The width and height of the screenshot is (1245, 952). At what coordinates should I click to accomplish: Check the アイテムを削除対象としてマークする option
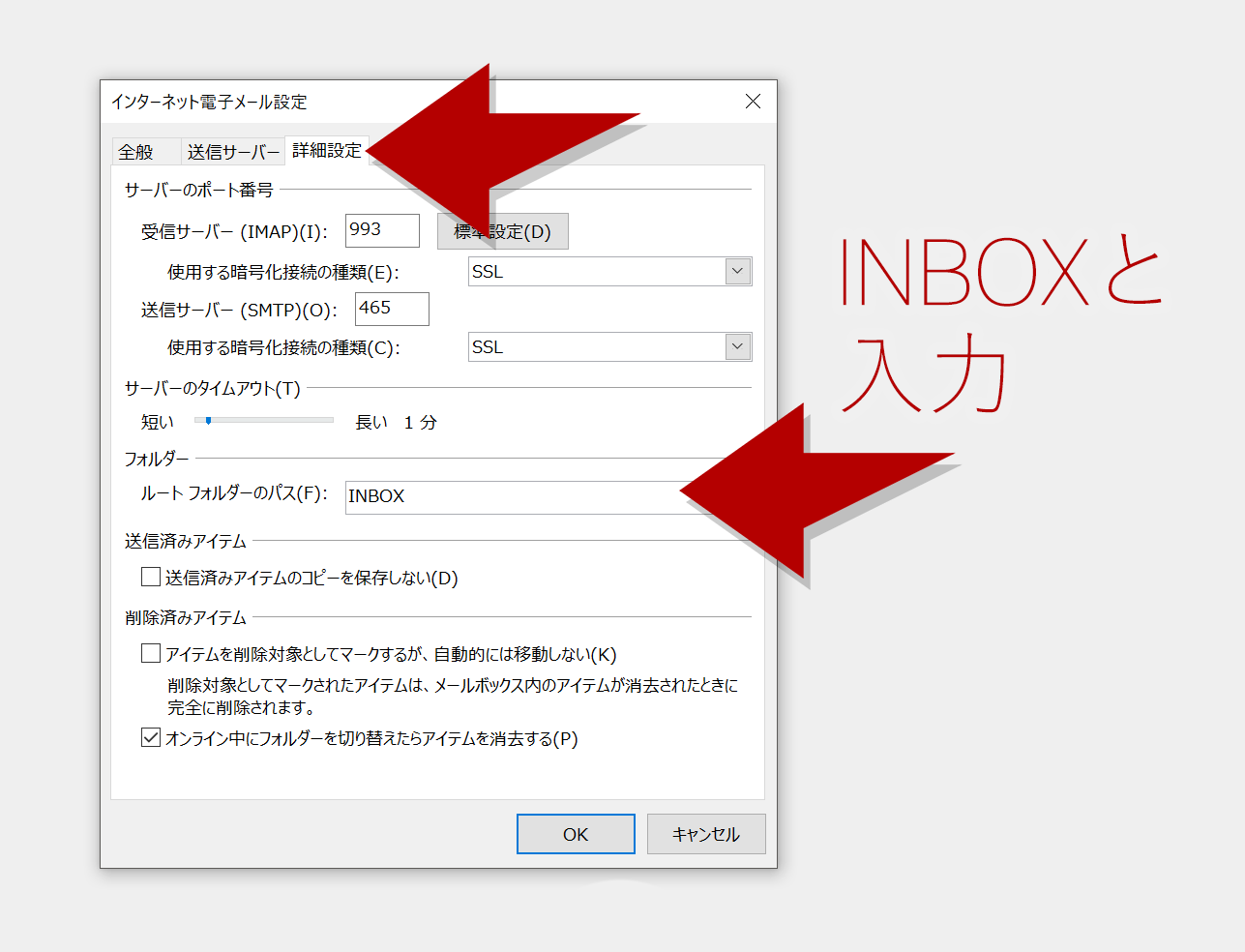tap(151, 654)
